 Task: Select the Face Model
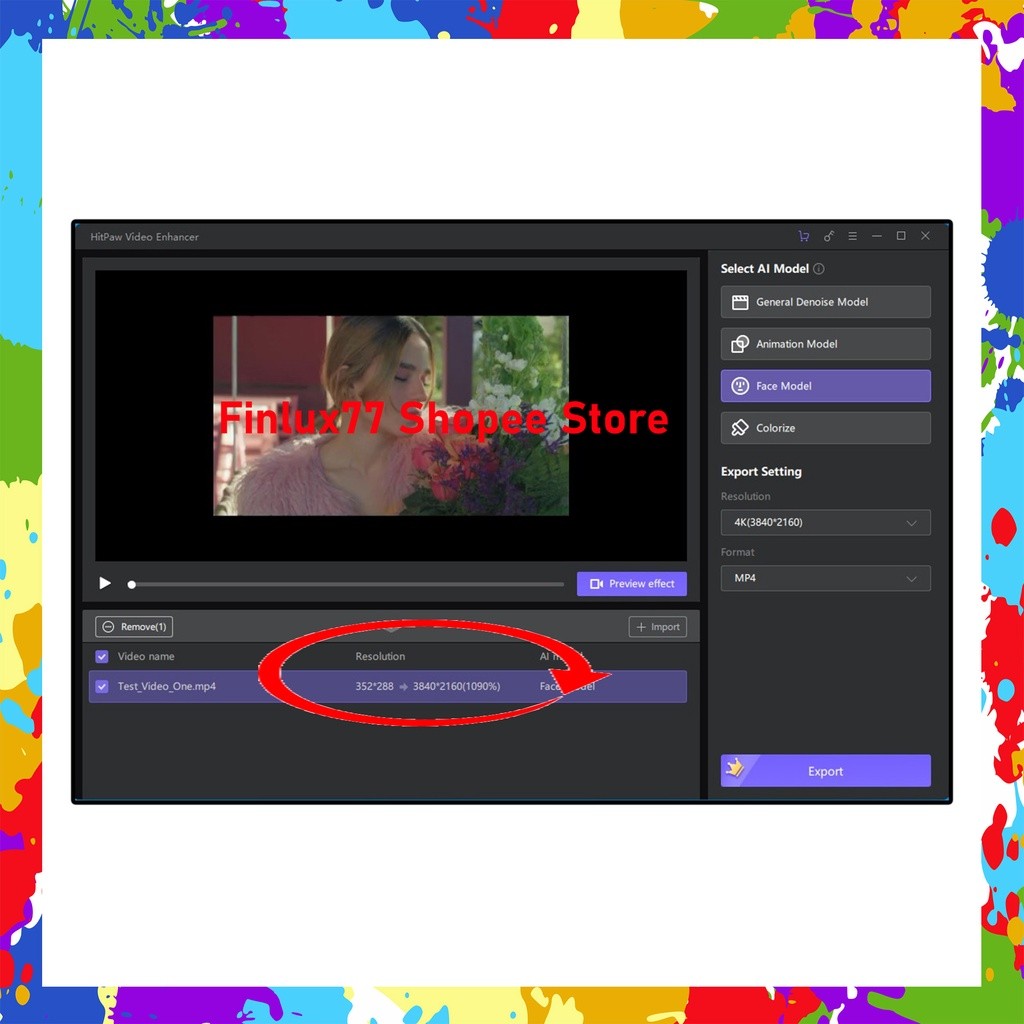tap(824, 385)
